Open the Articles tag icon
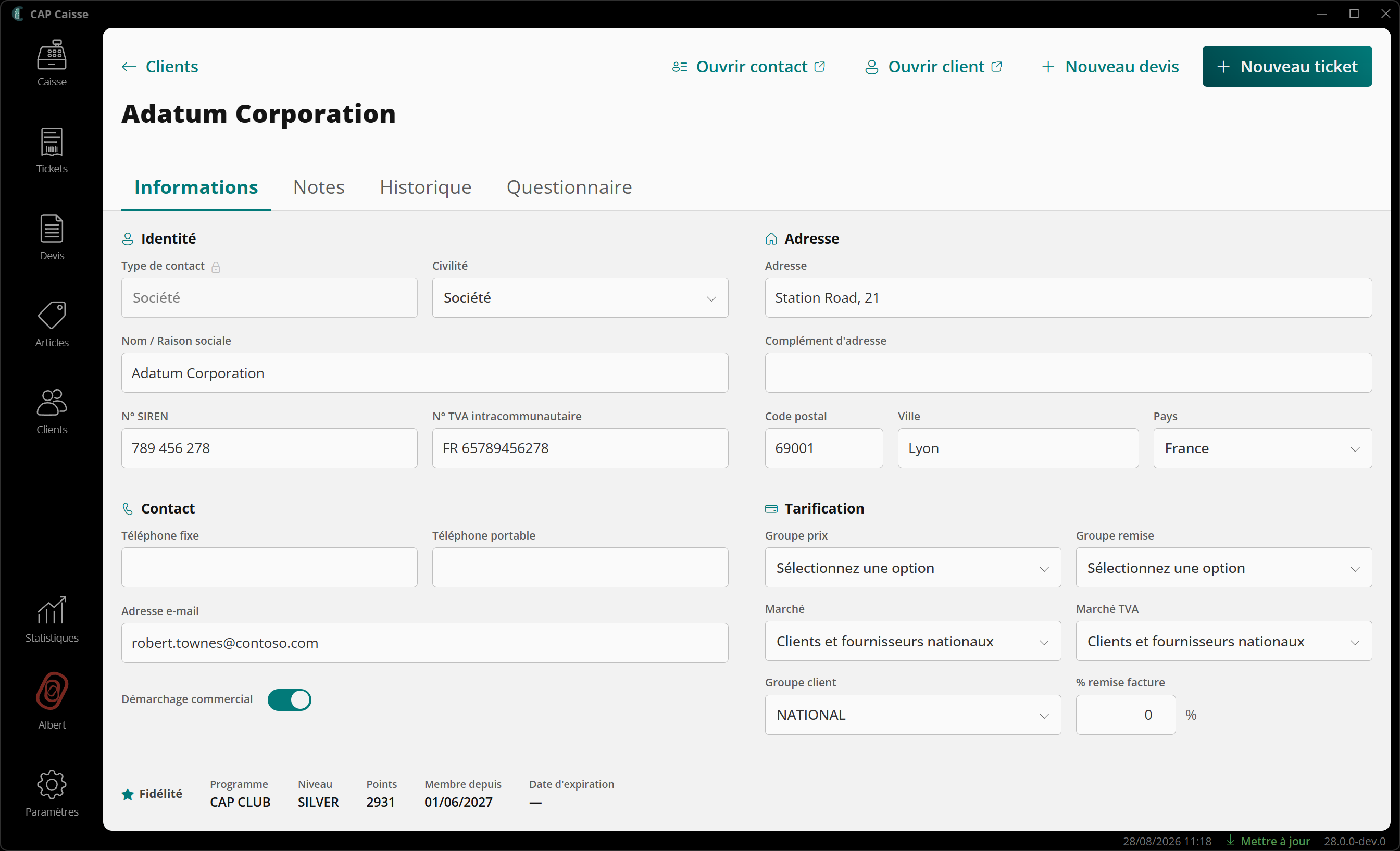1400x851 pixels. [x=52, y=315]
